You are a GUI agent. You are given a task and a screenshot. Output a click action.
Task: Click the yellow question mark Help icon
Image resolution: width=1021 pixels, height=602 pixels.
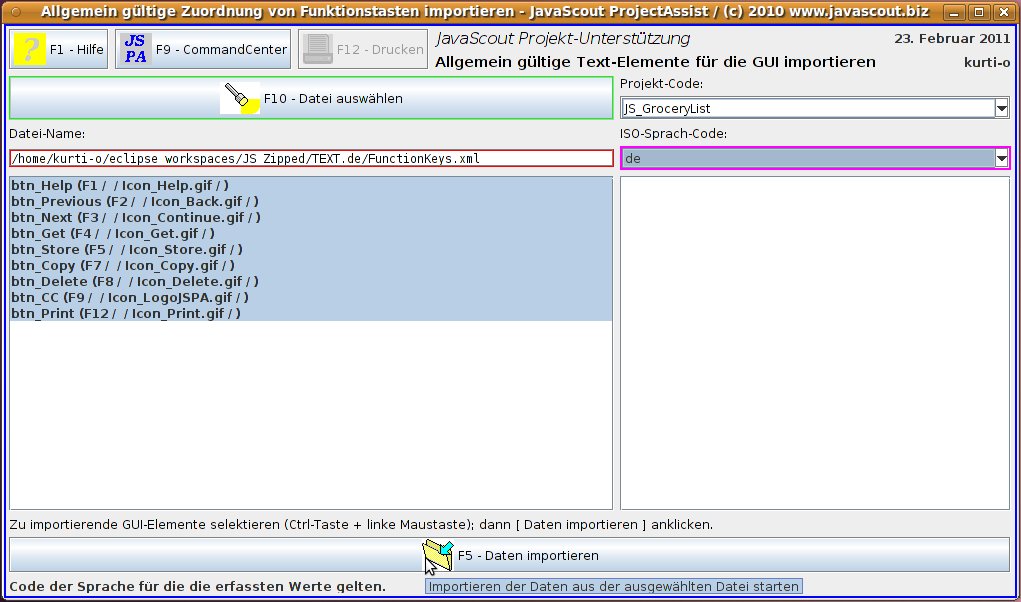[29, 49]
